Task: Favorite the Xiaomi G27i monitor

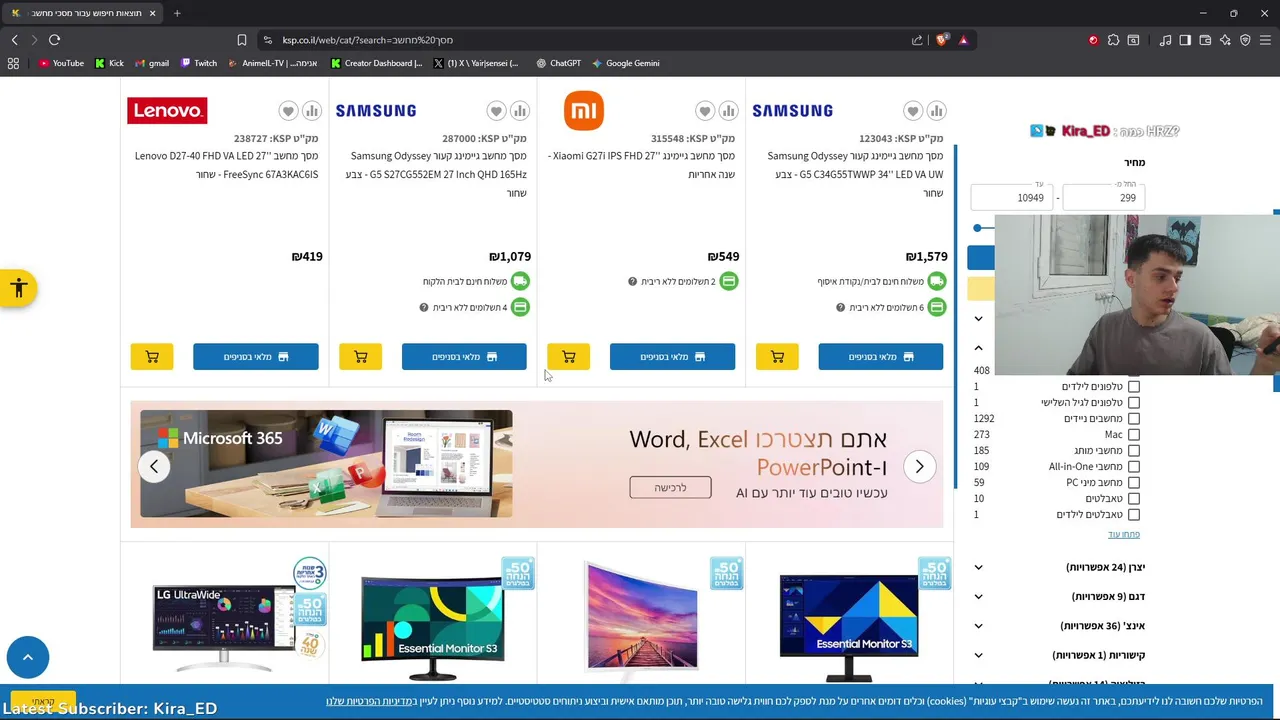Action: 705,111
